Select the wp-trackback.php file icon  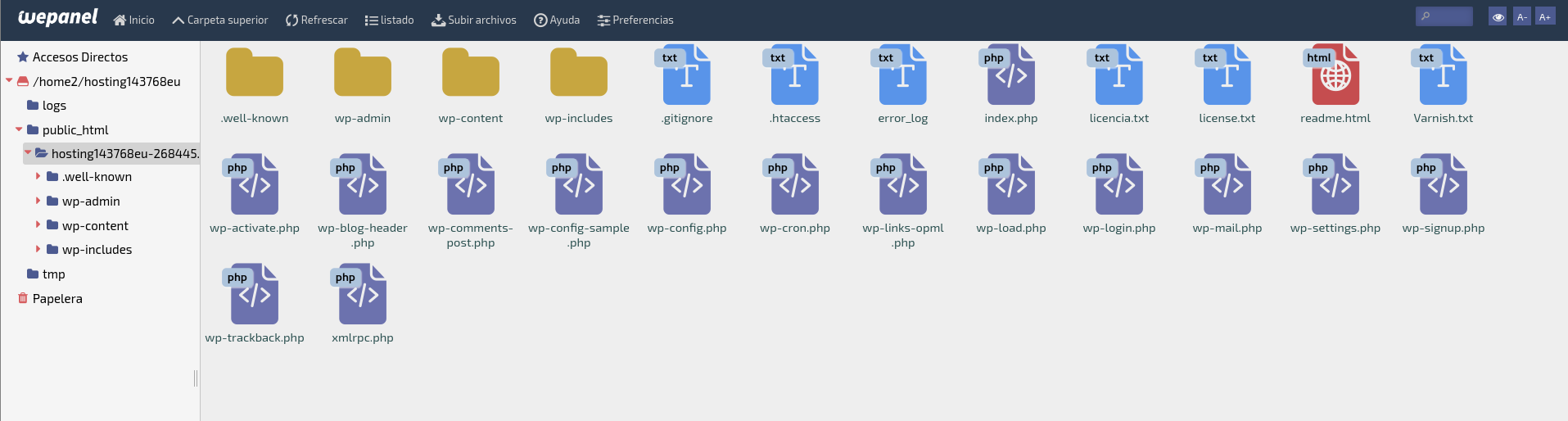click(x=250, y=294)
